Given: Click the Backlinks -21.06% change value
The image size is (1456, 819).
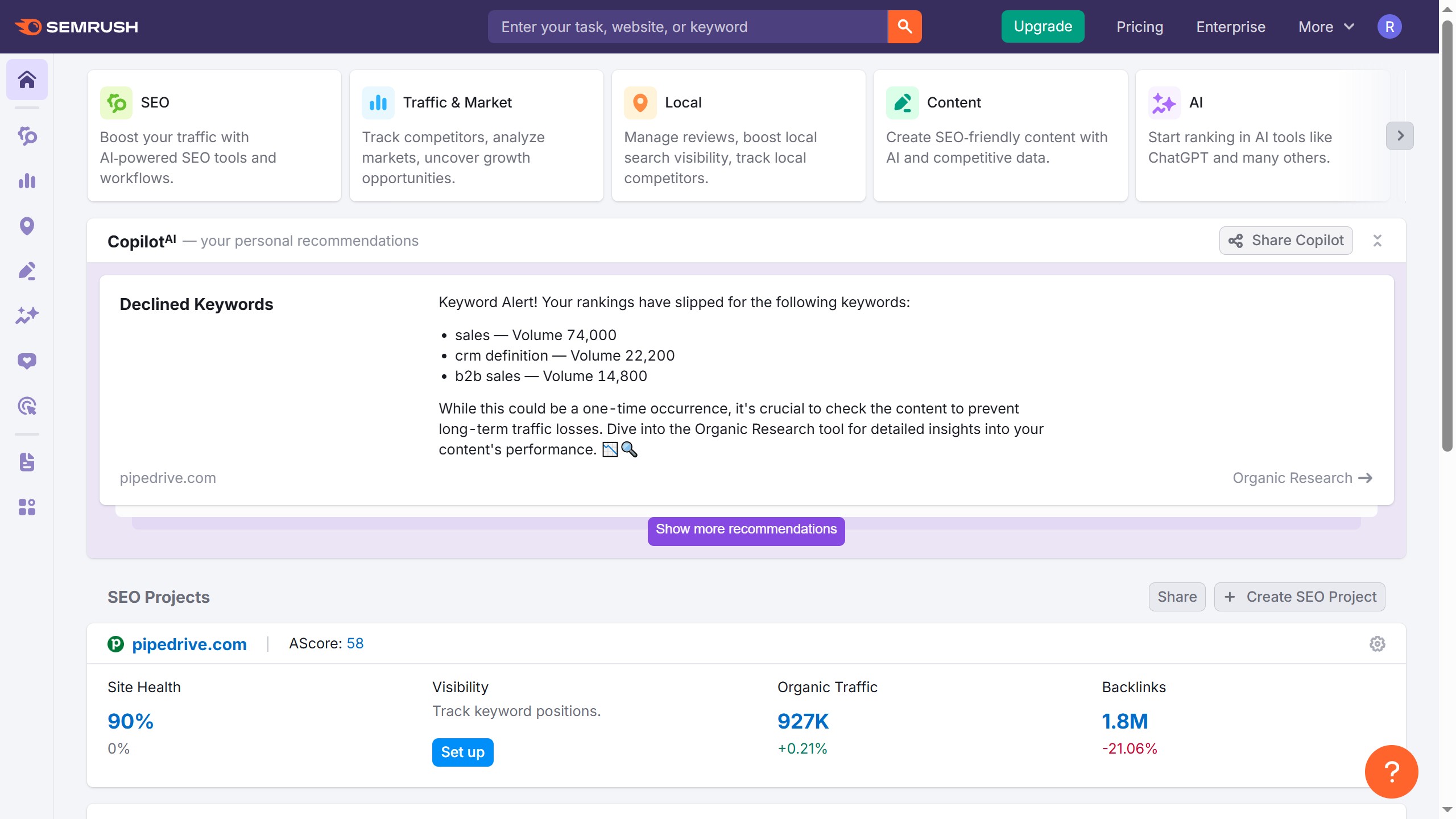Looking at the screenshot, I should point(1129,749).
